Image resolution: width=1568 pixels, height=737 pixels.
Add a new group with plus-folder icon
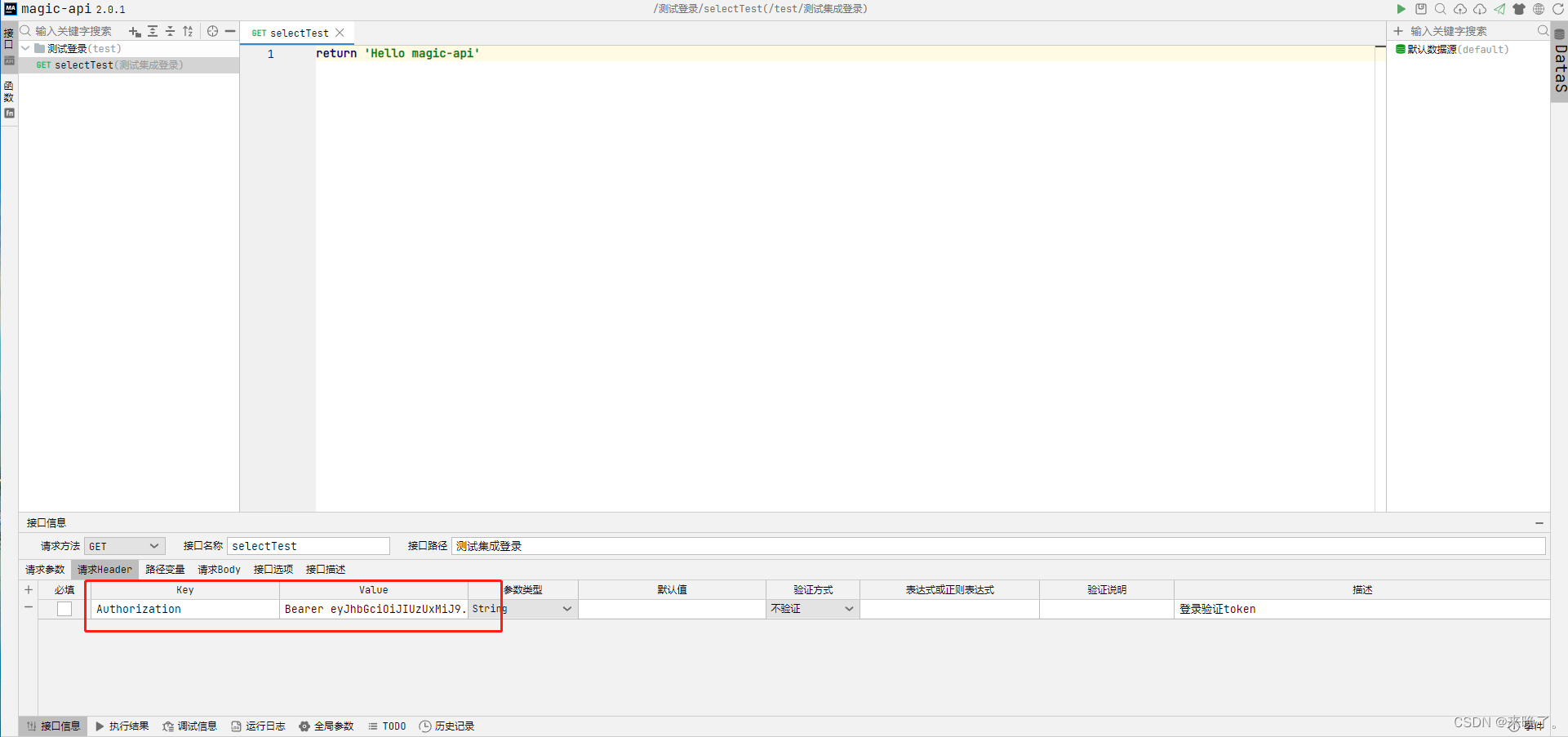coord(135,32)
